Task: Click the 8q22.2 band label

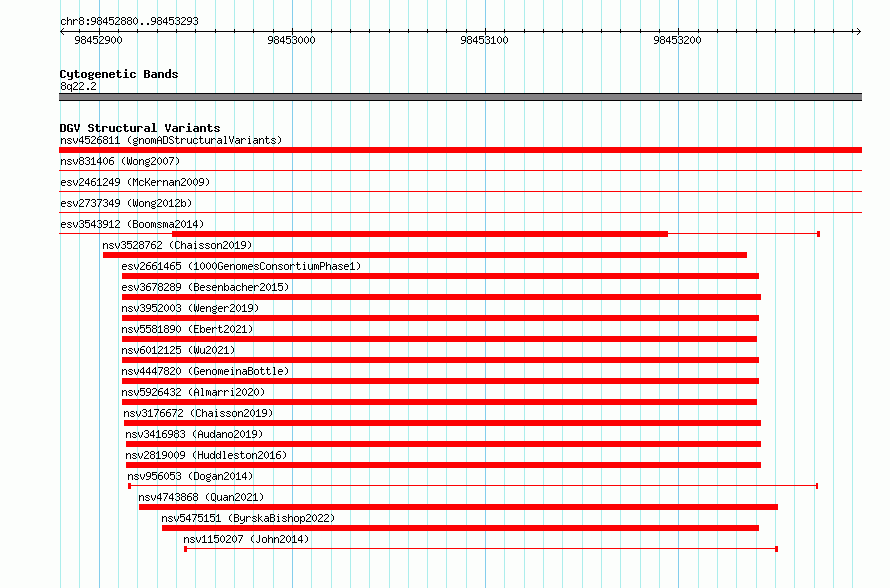Action: [78, 86]
